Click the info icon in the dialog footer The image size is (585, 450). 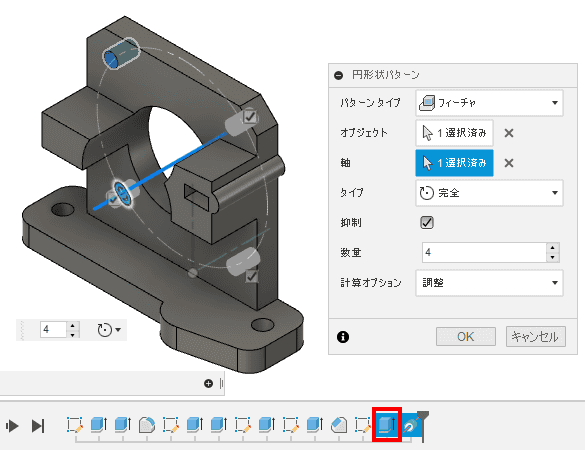(x=343, y=337)
